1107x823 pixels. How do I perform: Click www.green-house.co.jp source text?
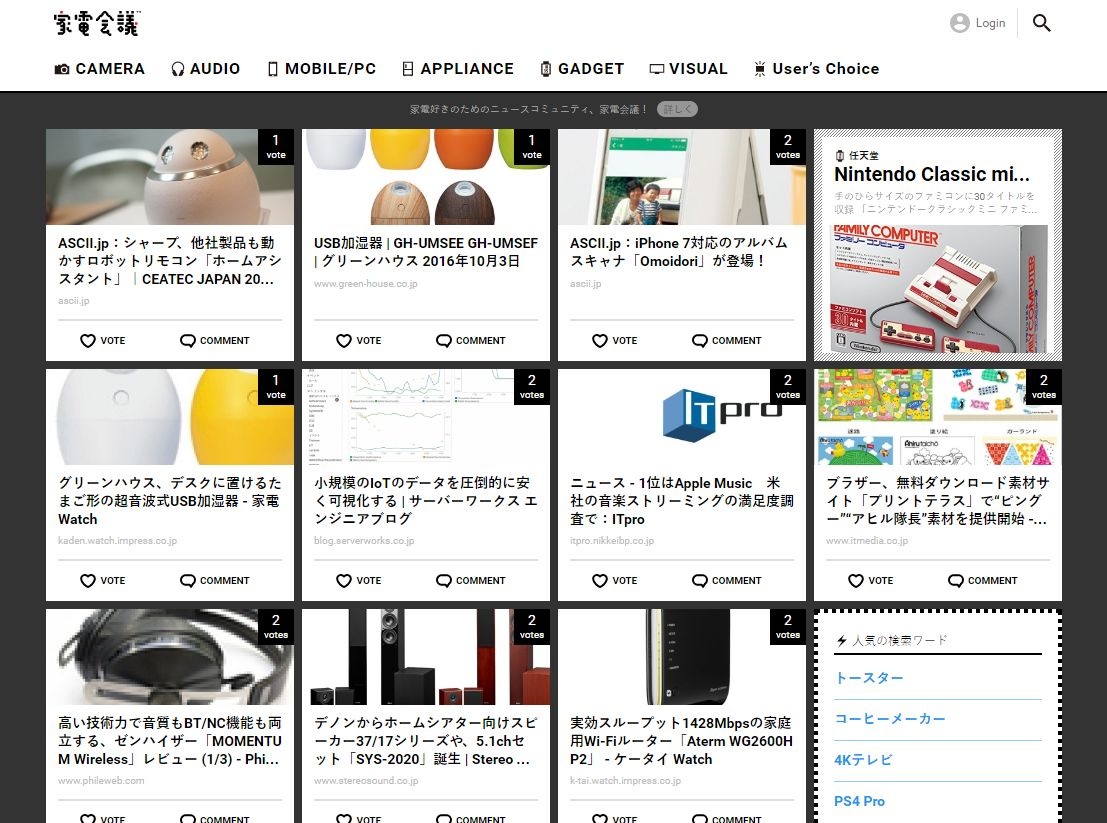click(x=366, y=284)
